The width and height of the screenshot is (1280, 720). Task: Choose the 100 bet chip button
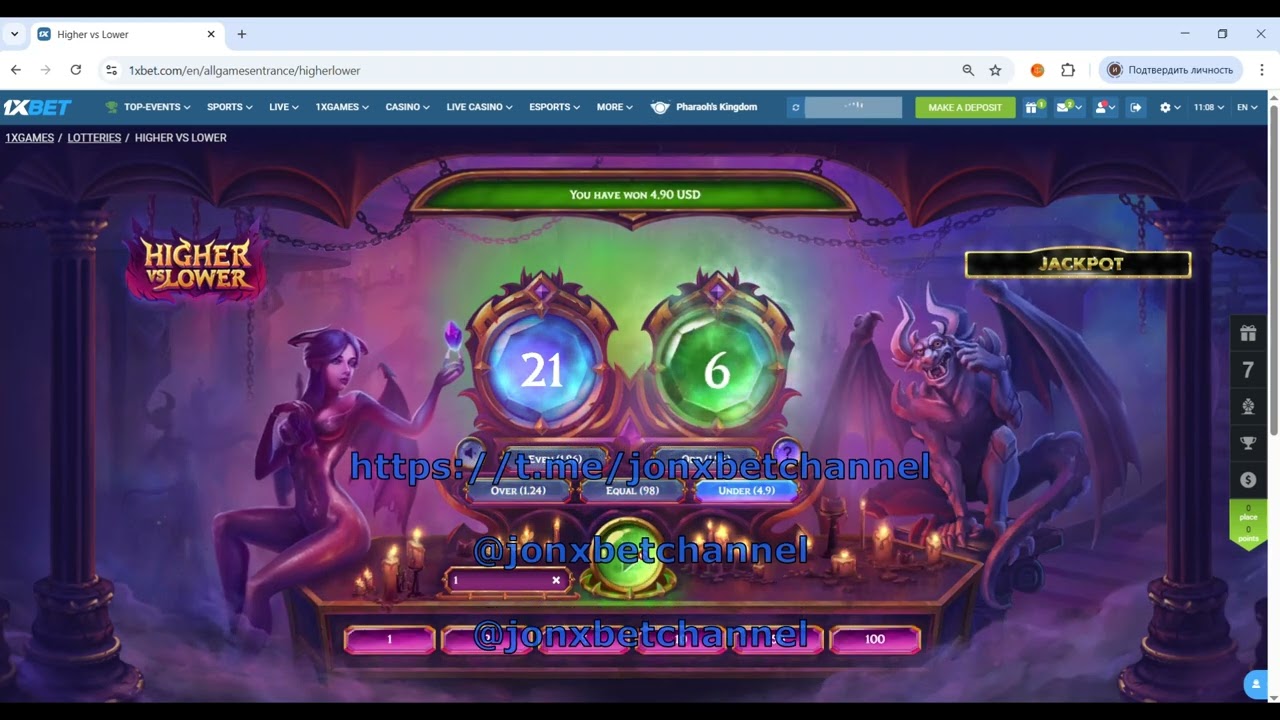875,639
